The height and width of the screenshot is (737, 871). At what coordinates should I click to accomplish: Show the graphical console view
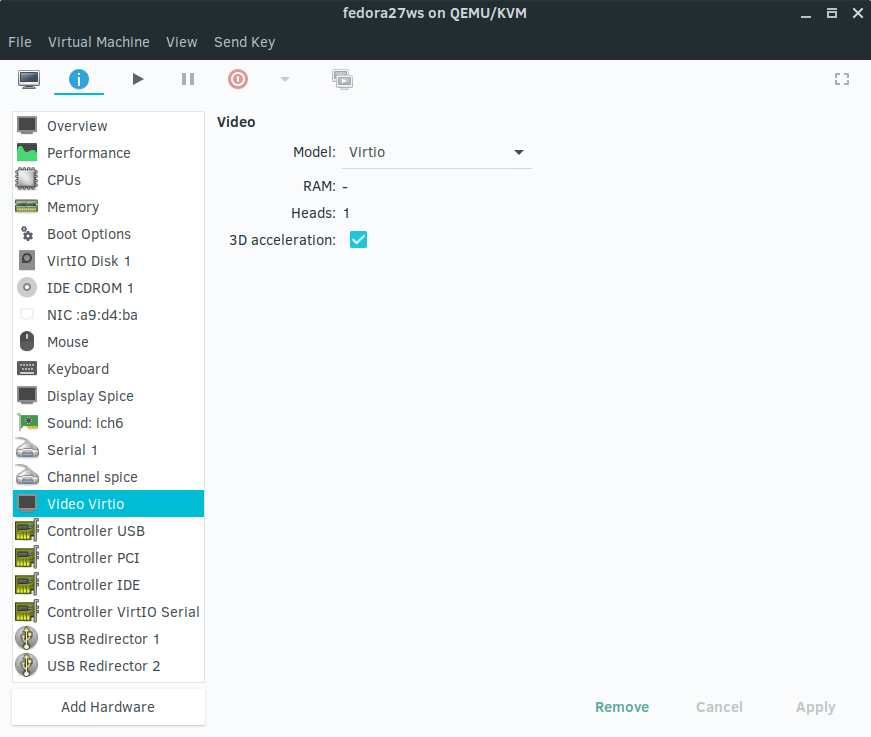[29, 79]
